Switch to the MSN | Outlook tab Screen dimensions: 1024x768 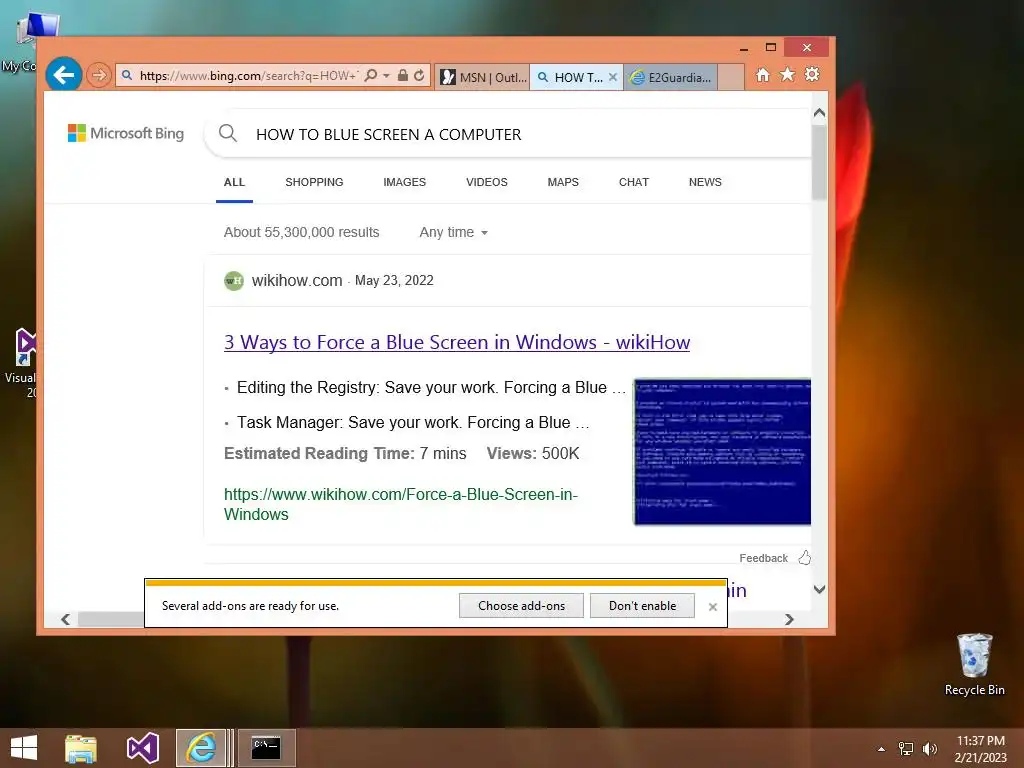(x=483, y=77)
